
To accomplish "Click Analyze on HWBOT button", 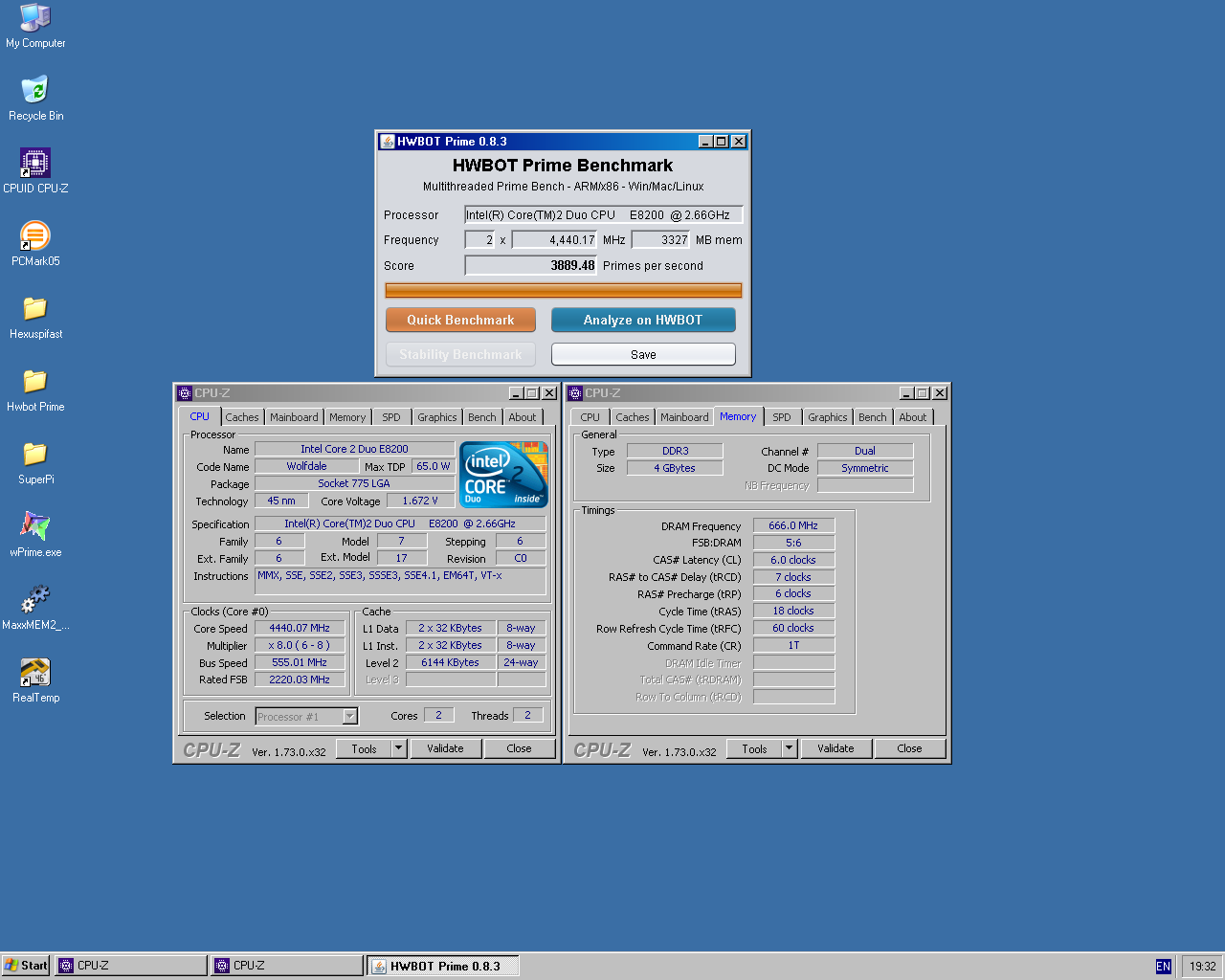I will 643,320.
